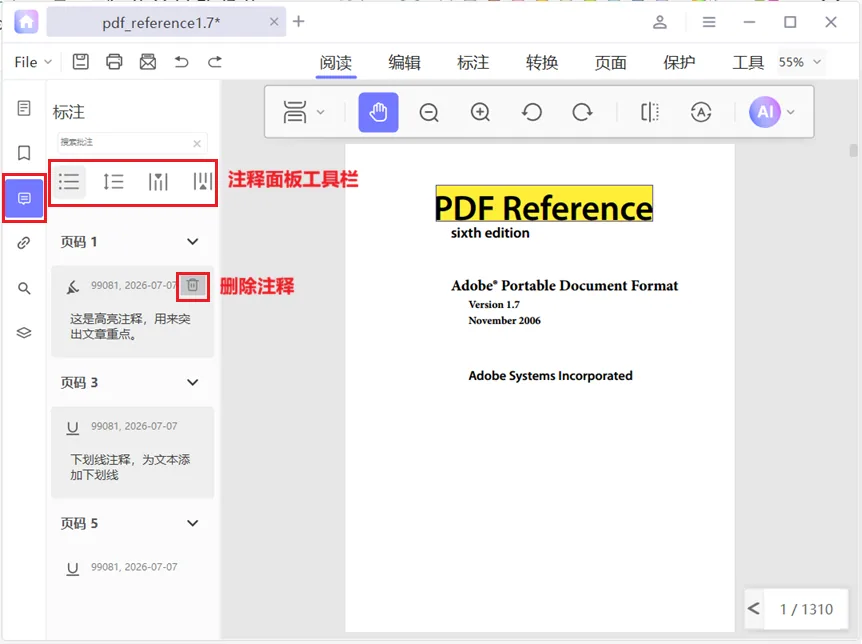Click the 页码 3 group label

tap(79, 383)
